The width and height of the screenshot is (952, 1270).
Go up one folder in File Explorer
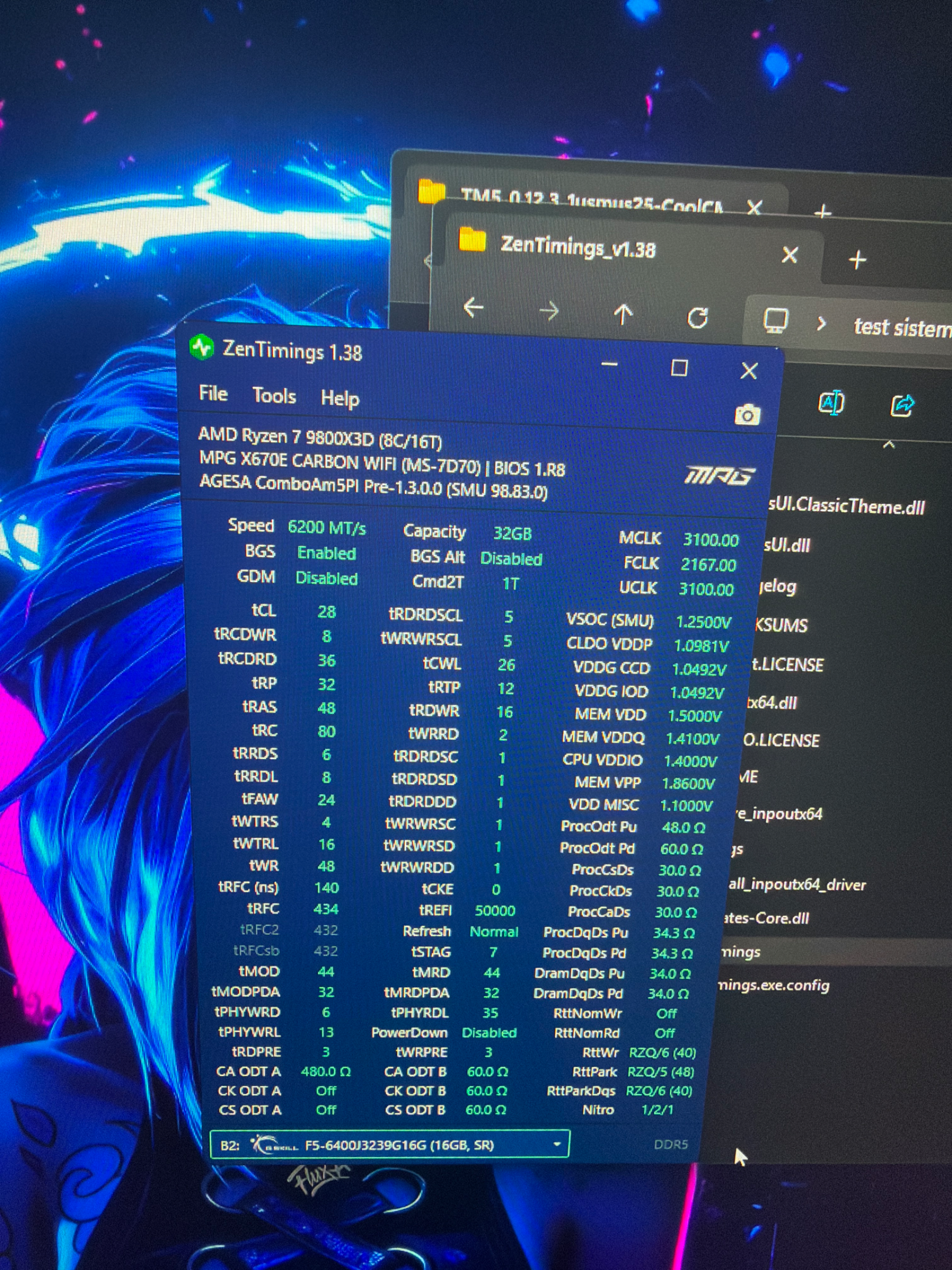click(623, 314)
